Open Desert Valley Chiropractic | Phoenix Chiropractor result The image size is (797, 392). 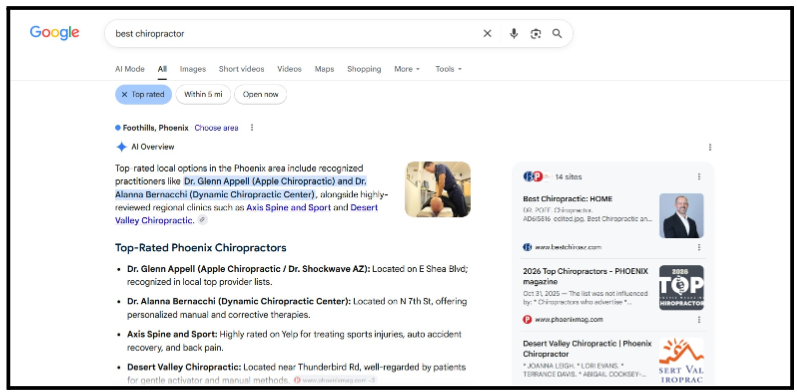[587, 349]
